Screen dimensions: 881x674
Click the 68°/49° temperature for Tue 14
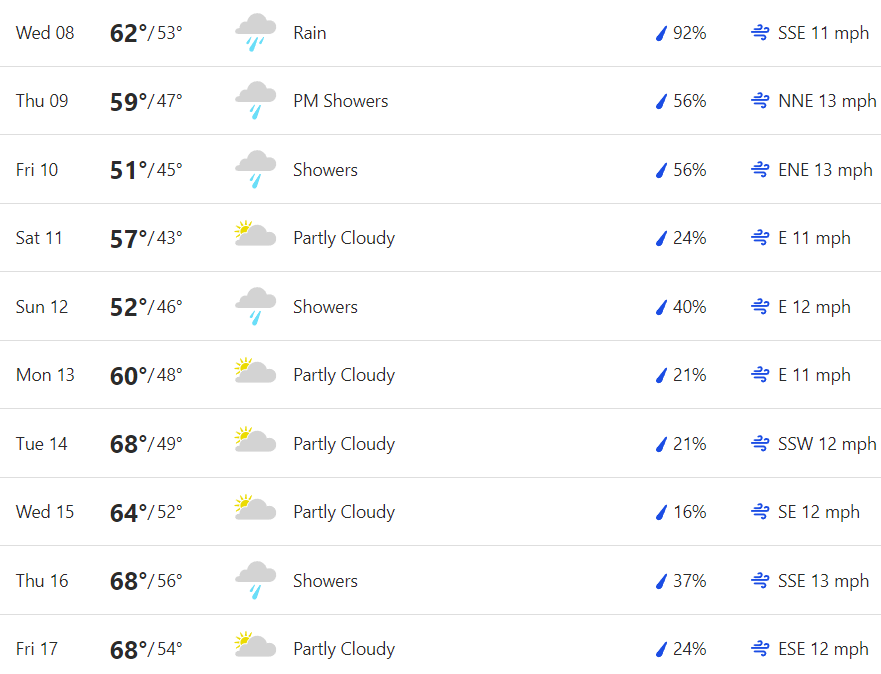click(146, 444)
